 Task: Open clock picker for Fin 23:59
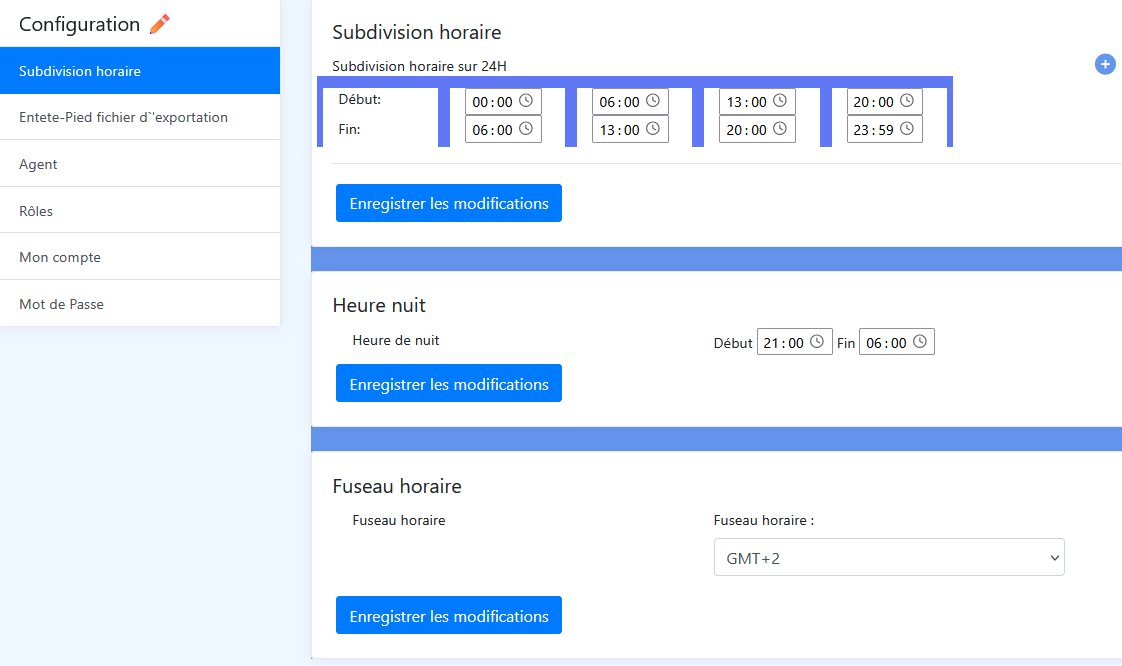907,129
